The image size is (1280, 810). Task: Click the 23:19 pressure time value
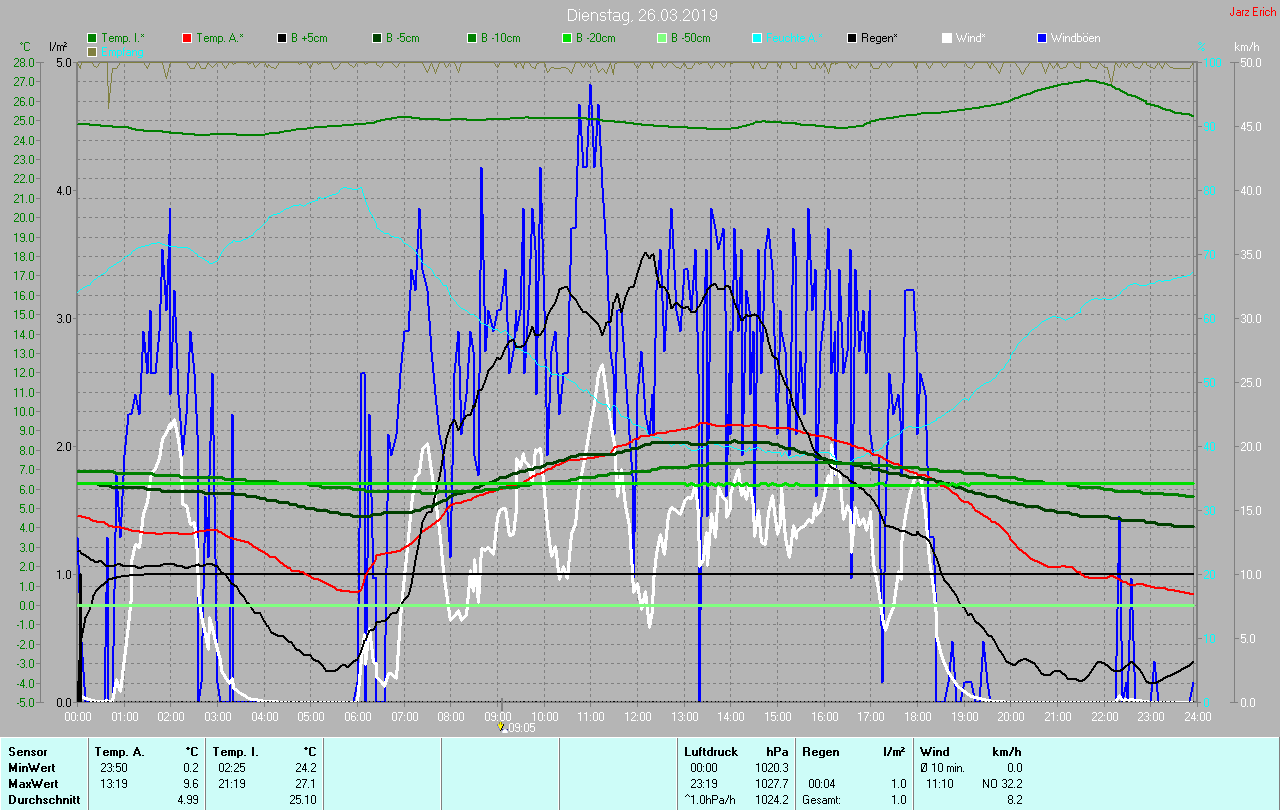click(x=705, y=784)
